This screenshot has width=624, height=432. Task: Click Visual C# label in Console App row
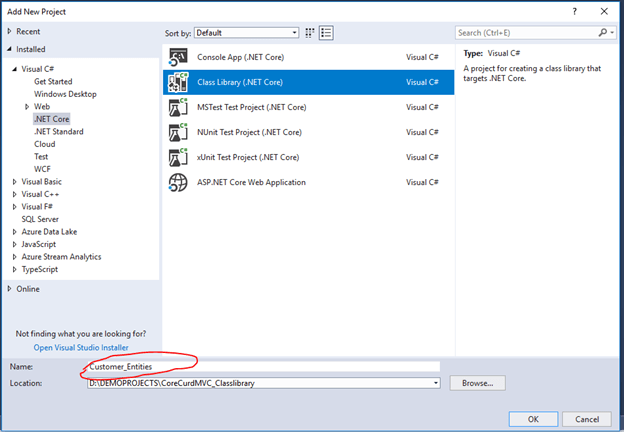(422, 57)
